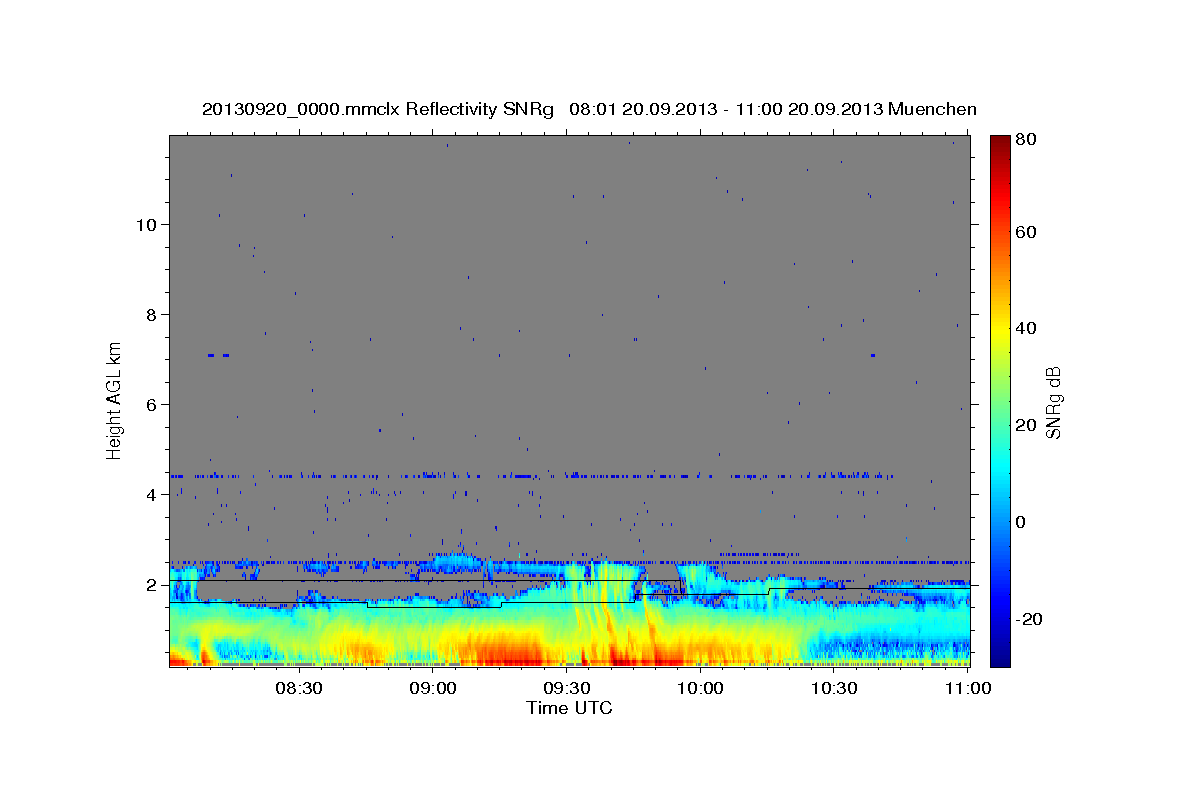Click the 10:00 time tick label
This screenshot has height=800, width=1200.
point(700,688)
